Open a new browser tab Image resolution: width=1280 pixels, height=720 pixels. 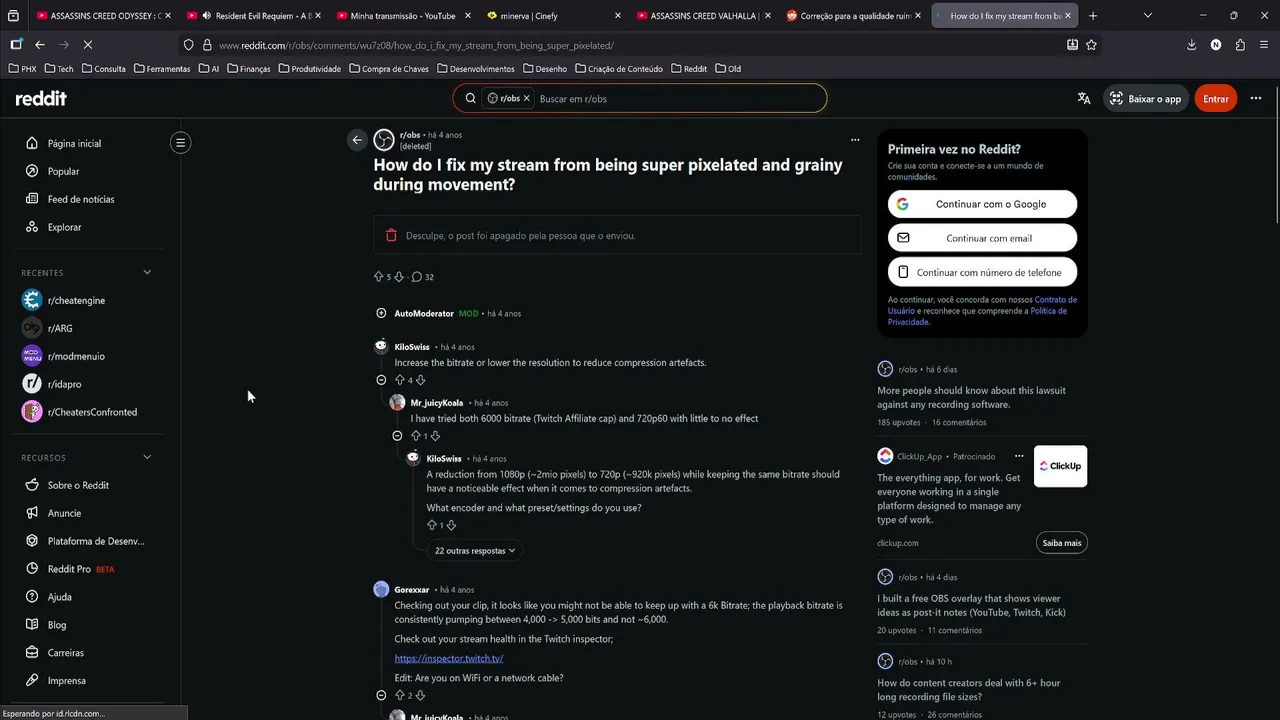point(1092,16)
